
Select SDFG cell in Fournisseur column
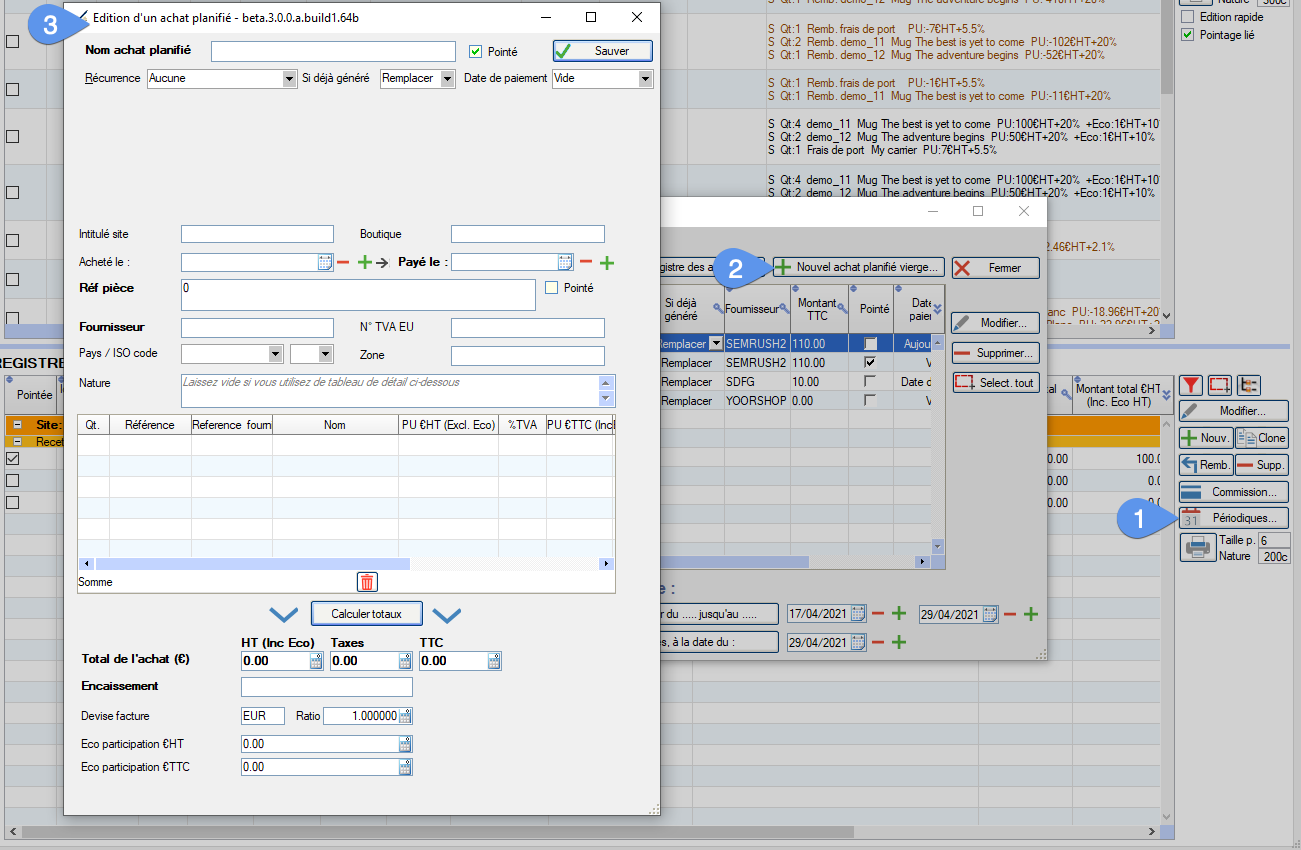757,382
